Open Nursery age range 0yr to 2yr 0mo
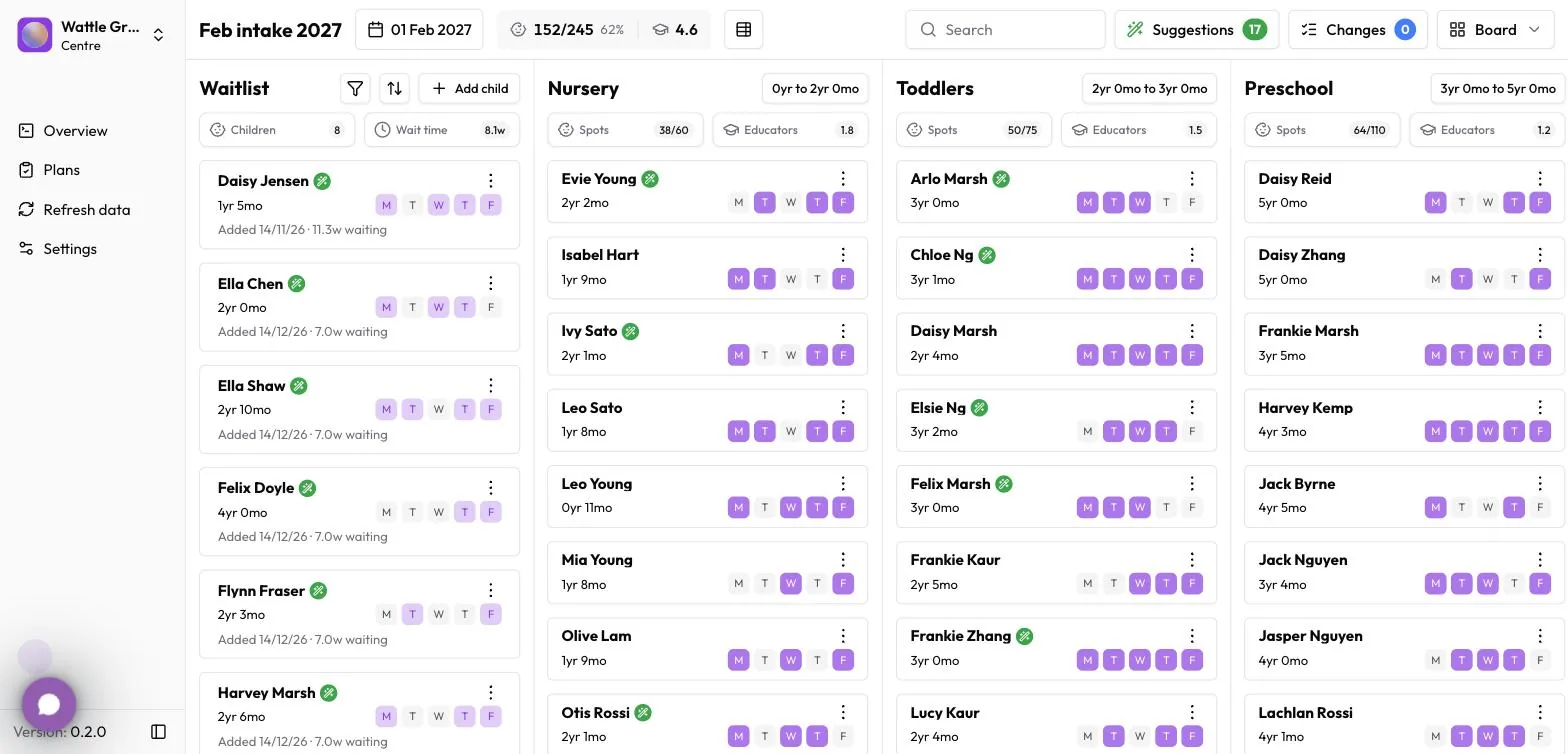1568x754 pixels. point(815,88)
